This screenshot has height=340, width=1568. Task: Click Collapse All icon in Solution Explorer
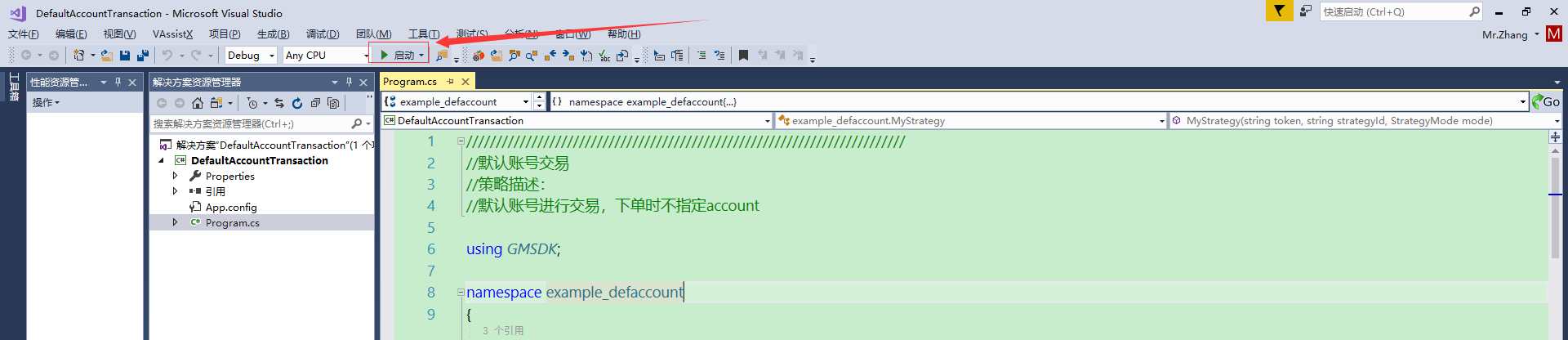[x=315, y=103]
